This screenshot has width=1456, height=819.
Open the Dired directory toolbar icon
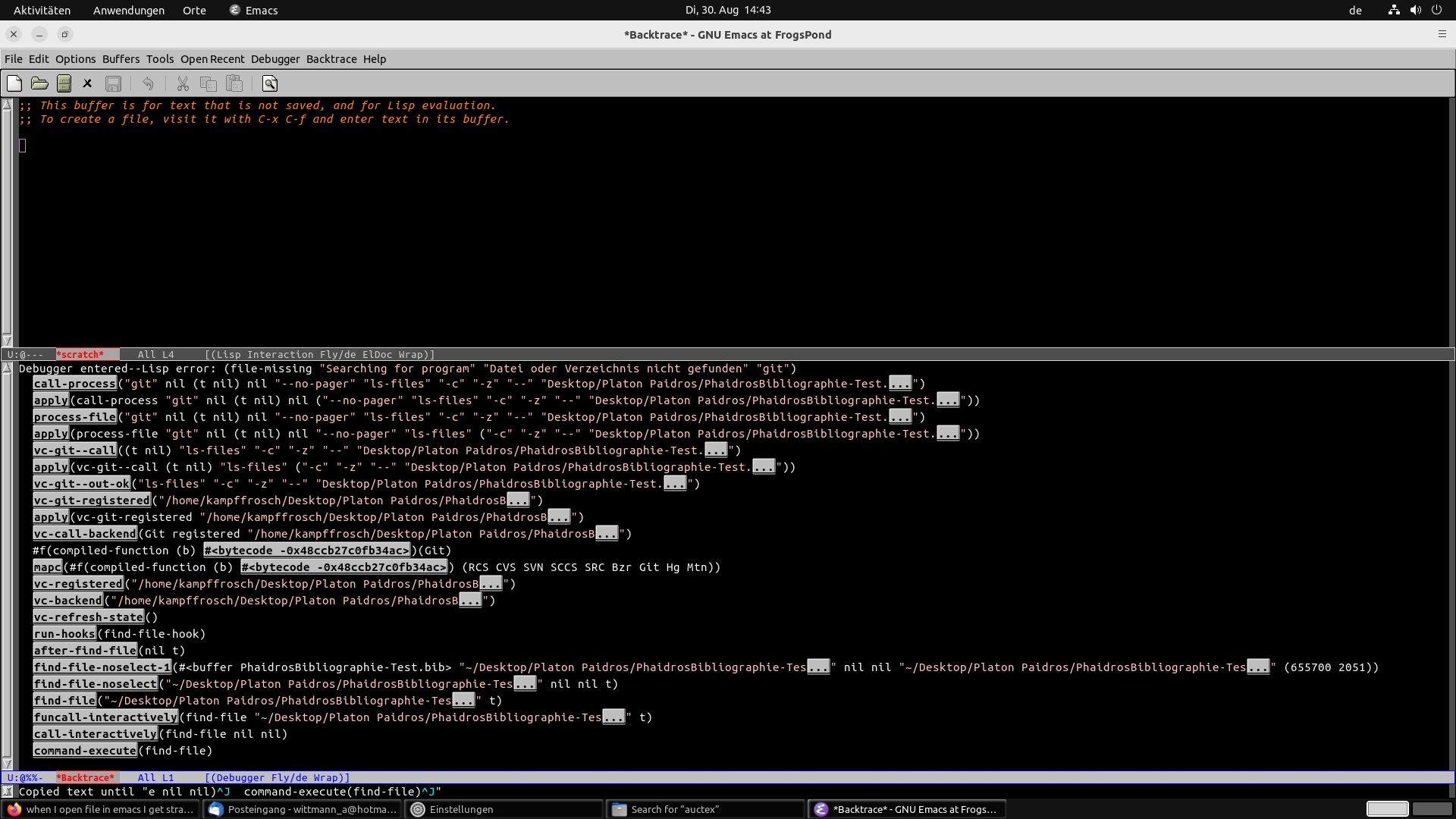[x=64, y=83]
